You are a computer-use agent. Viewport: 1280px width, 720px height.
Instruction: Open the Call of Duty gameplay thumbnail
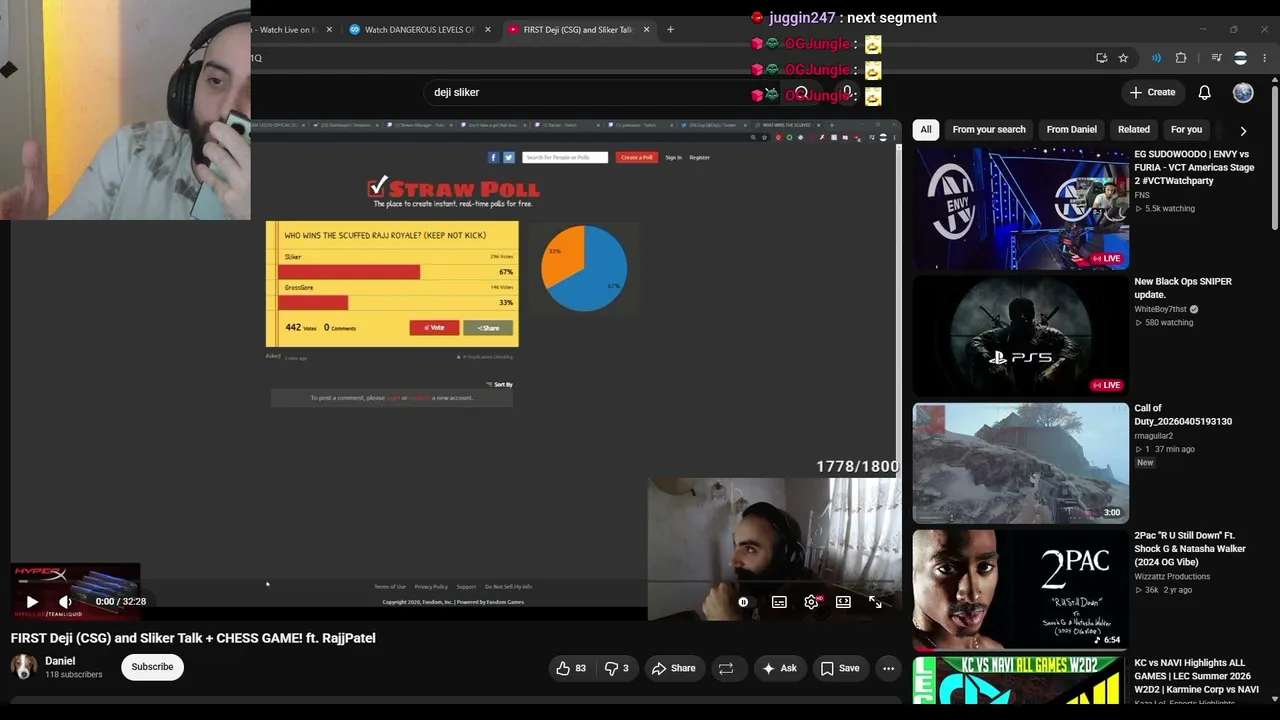click(1021, 463)
